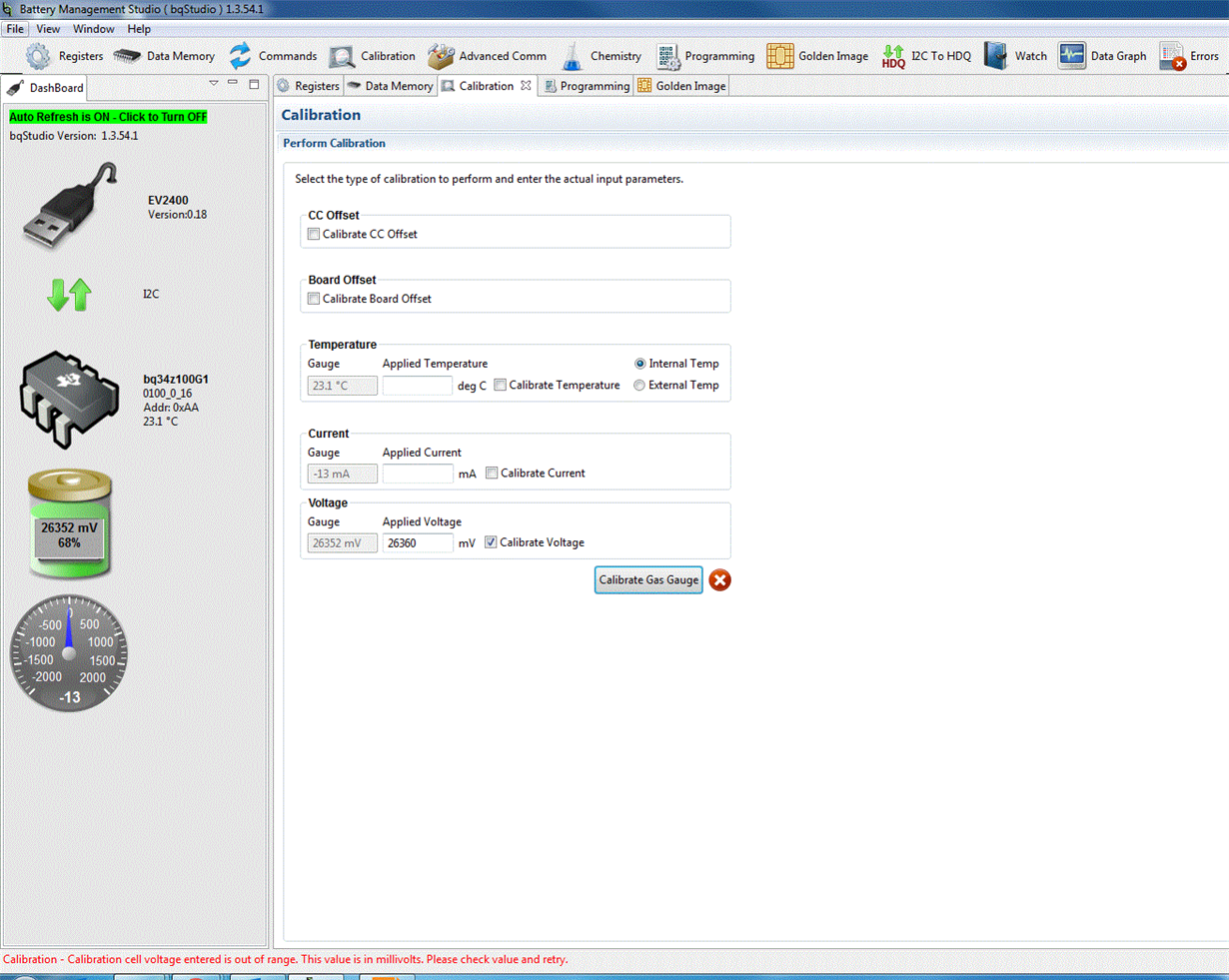Switch to the Registers tab
The width and height of the screenshot is (1229, 980).
[308, 86]
